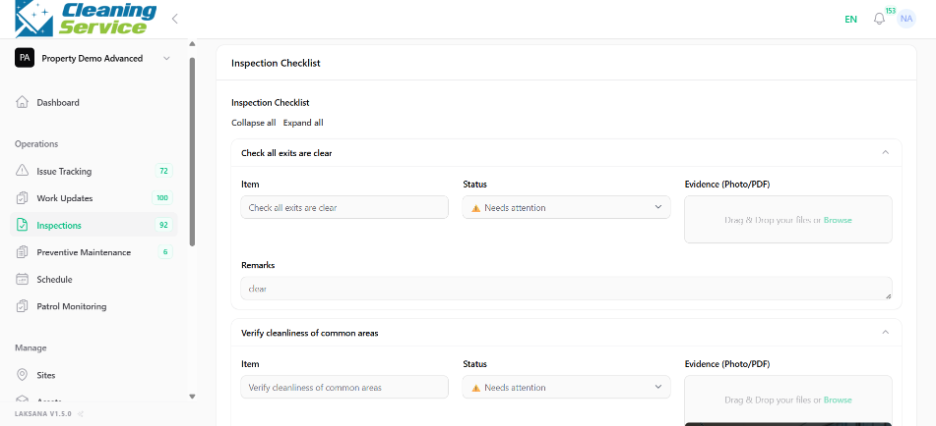Collapse the Check all exits are clear section

click(x=885, y=153)
